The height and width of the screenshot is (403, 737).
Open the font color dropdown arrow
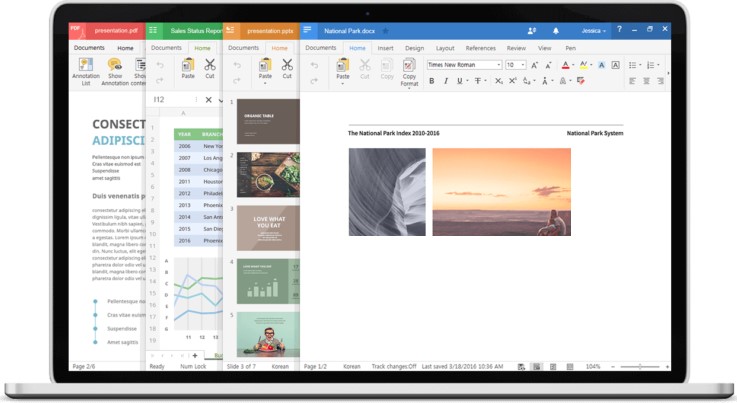573,65
